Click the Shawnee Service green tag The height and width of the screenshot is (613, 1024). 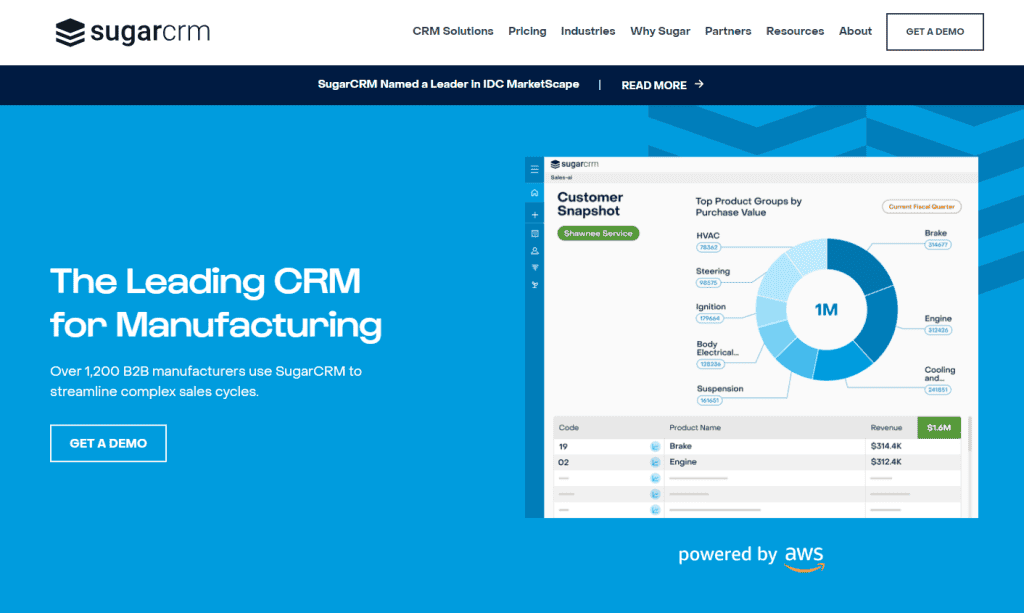(598, 233)
